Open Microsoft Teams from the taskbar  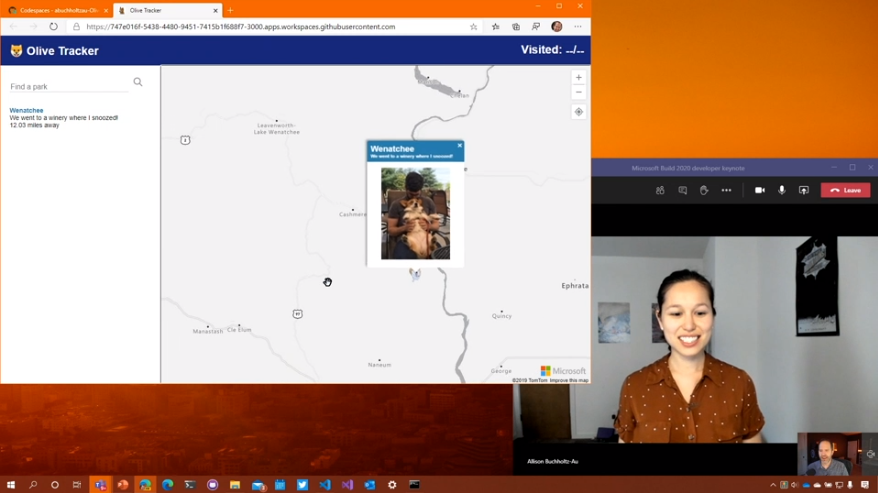pyautogui.click(x=100, y=485)
